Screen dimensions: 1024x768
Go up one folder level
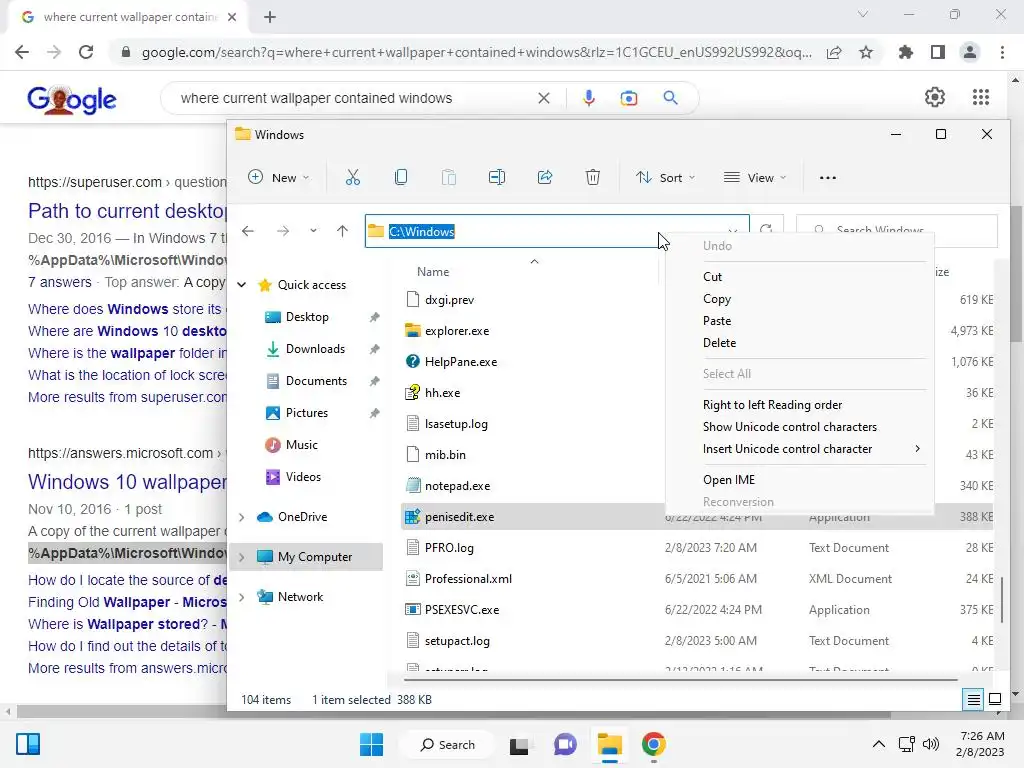click(x=342, y=231)
